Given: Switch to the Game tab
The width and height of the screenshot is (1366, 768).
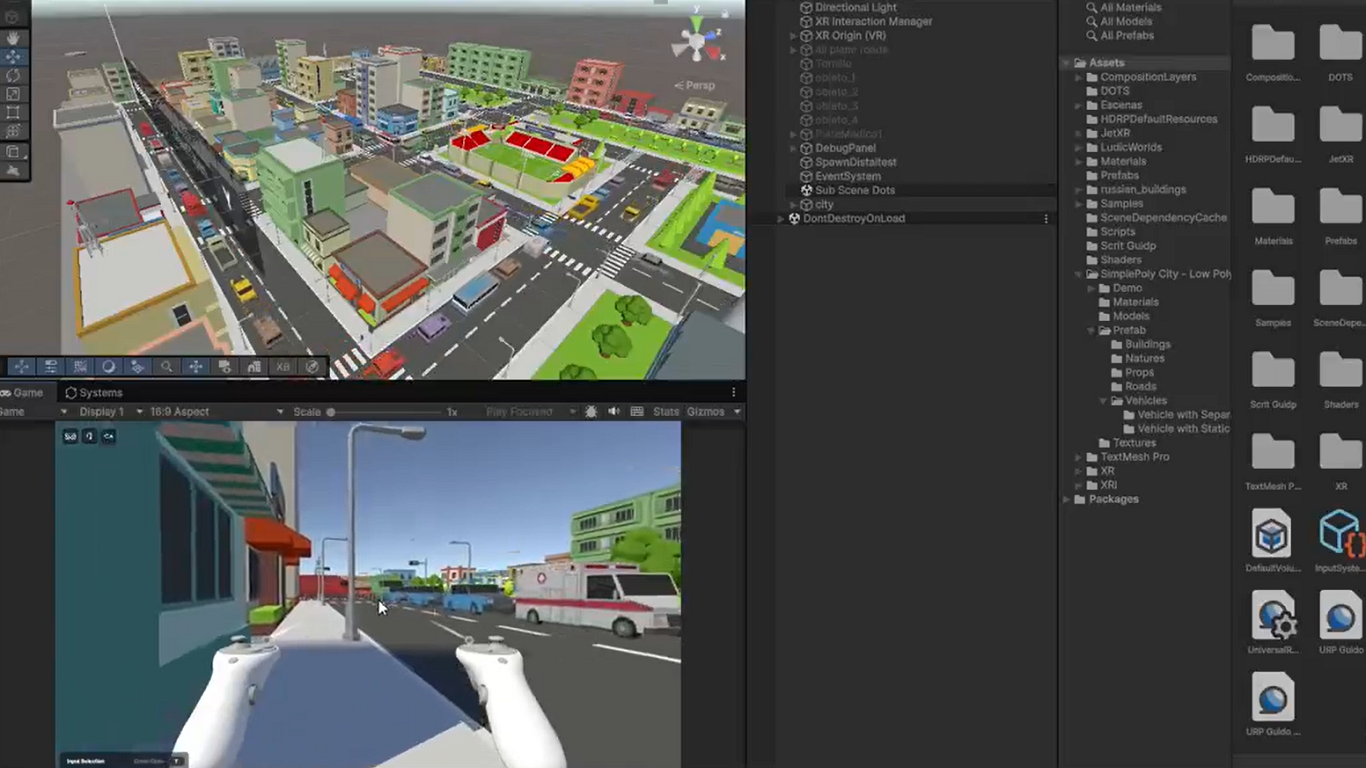Looking at the screenshot, I should [x=27, y=392].
